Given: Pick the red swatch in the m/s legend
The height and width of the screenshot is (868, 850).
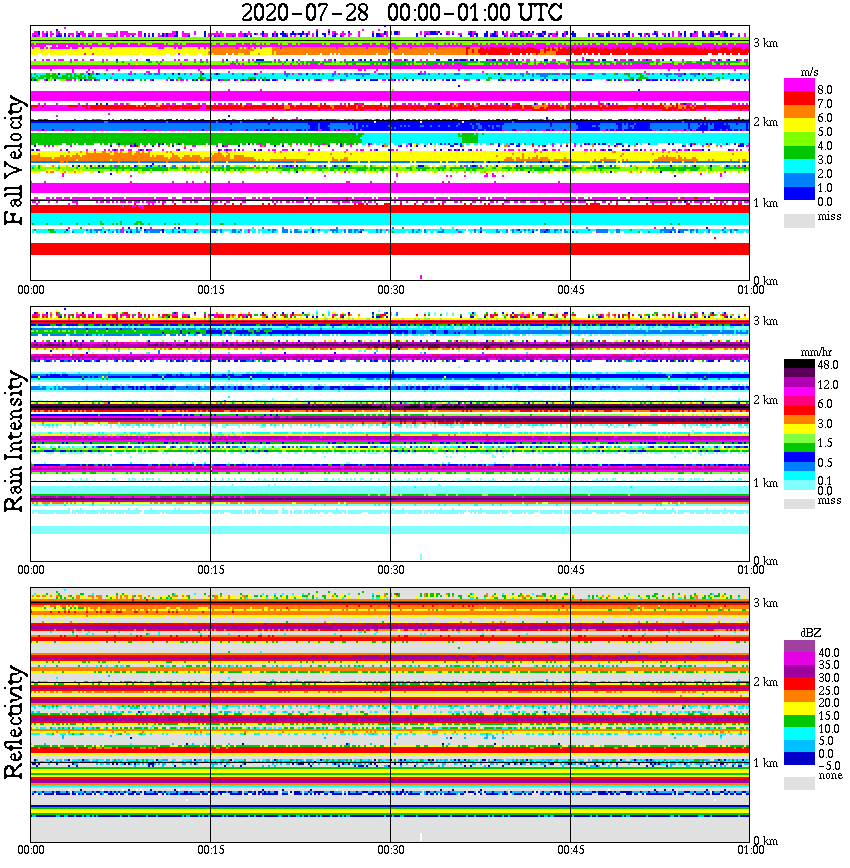Looking at the screenshot, I should click(x=799, y=99).
